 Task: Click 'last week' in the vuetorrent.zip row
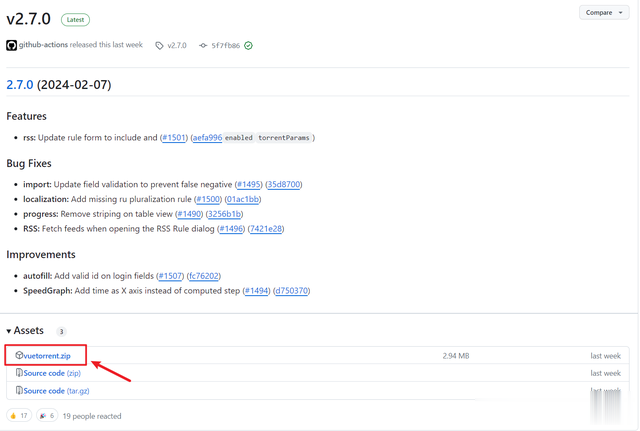tap(605, 356)
